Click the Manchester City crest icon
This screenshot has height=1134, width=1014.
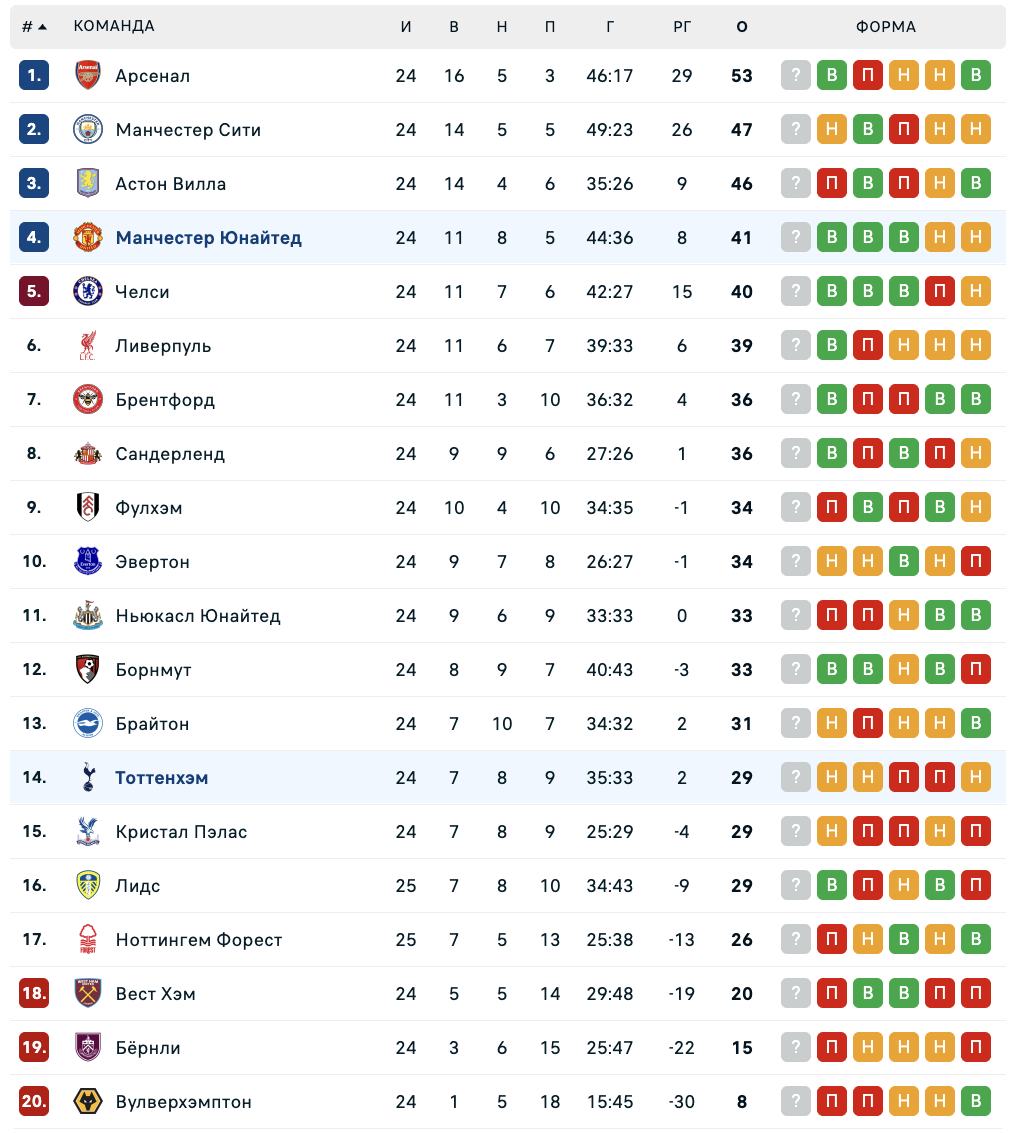pyautogui.click(x=88, y=130)
